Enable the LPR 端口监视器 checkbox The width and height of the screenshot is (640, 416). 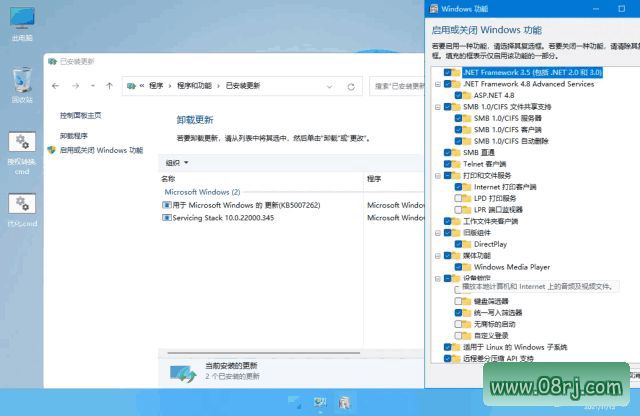[x=458, y=210]
